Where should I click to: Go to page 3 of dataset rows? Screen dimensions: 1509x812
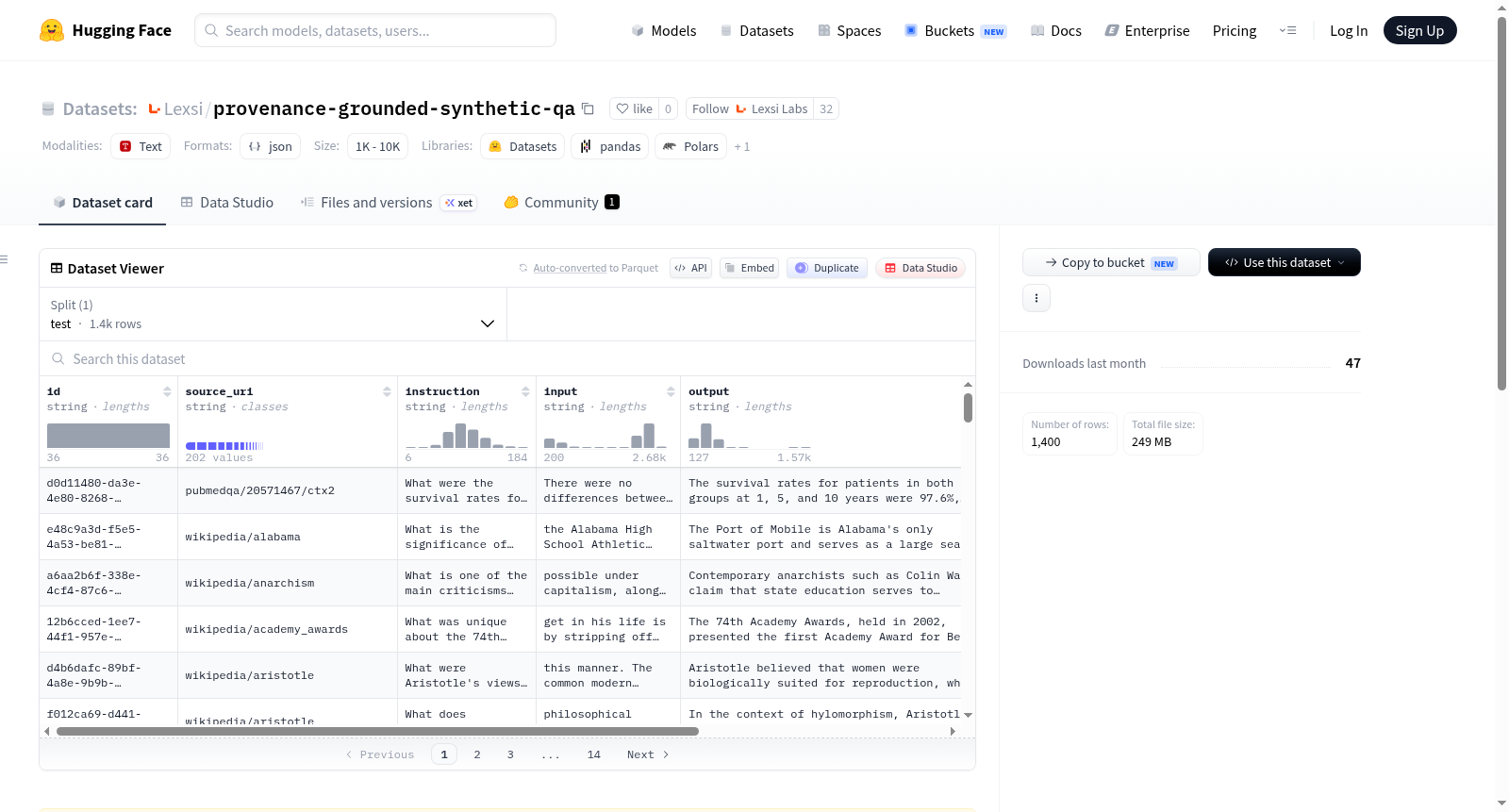coord(510,754)
